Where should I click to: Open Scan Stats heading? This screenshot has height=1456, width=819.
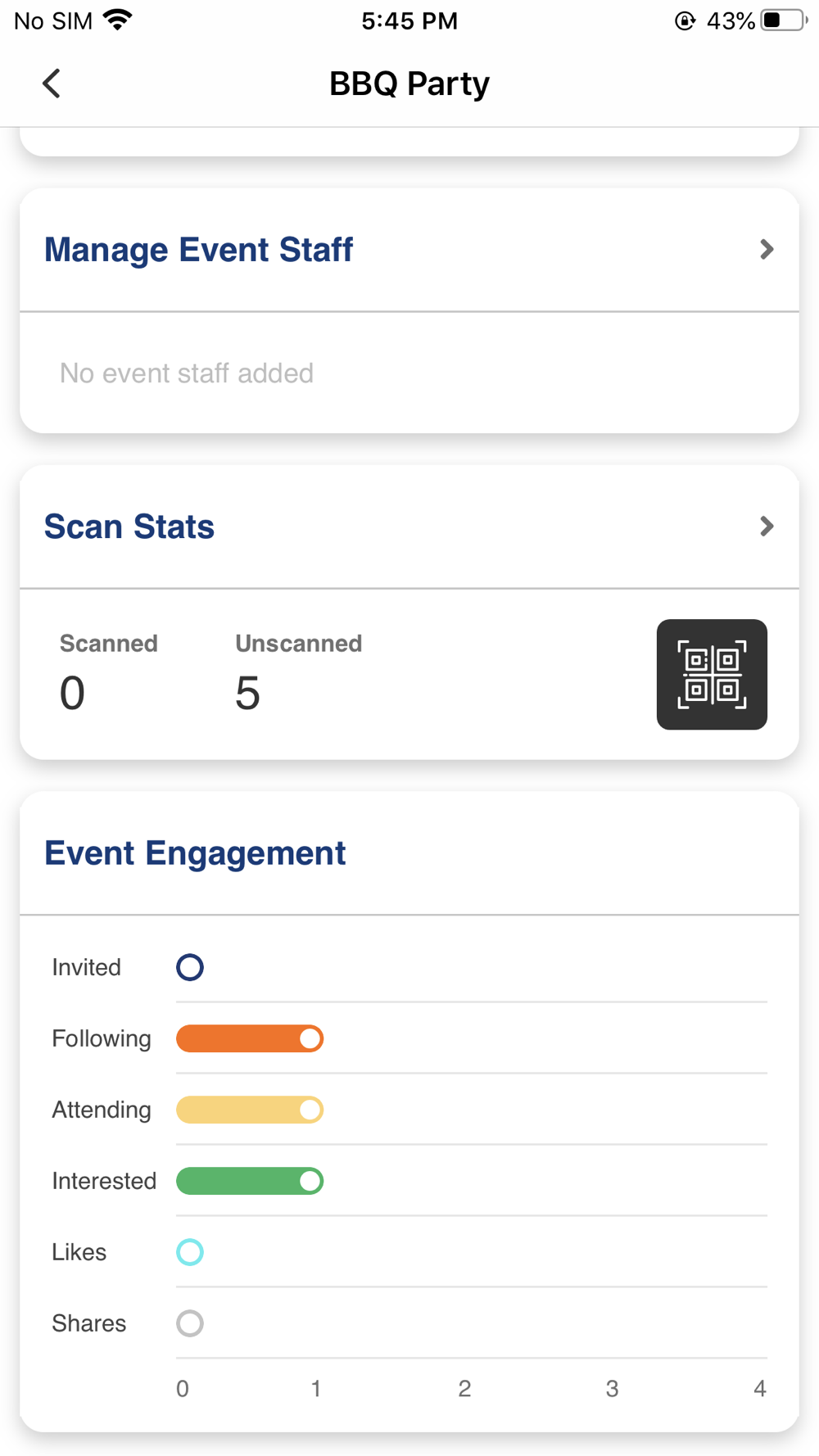pyautogui.click(x=129, y=527)
